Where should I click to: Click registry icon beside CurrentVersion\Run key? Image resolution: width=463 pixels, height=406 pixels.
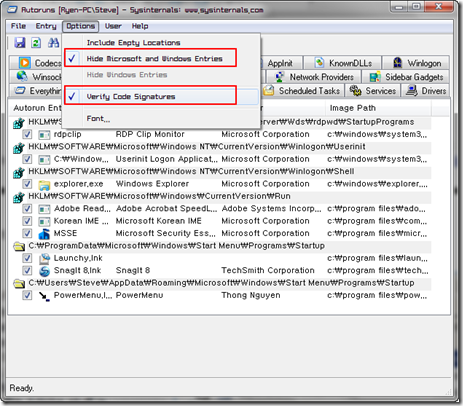pos(19,197)
